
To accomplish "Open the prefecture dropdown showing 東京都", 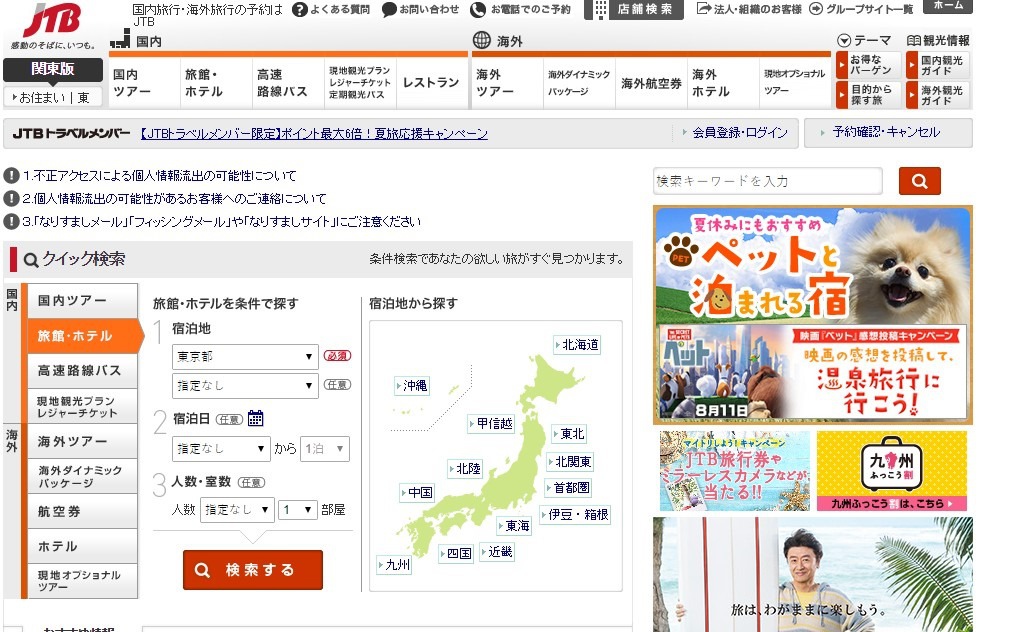I will (x=245, y=356).
